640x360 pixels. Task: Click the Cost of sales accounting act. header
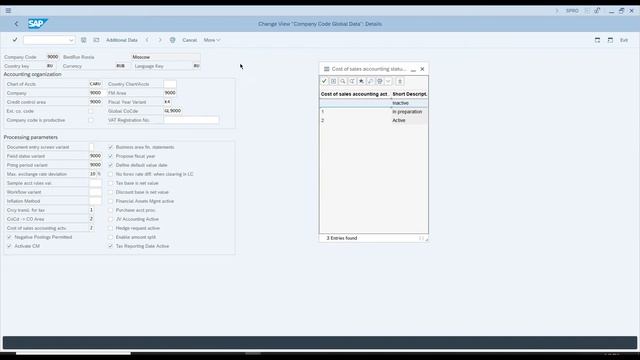click(355, 94)
